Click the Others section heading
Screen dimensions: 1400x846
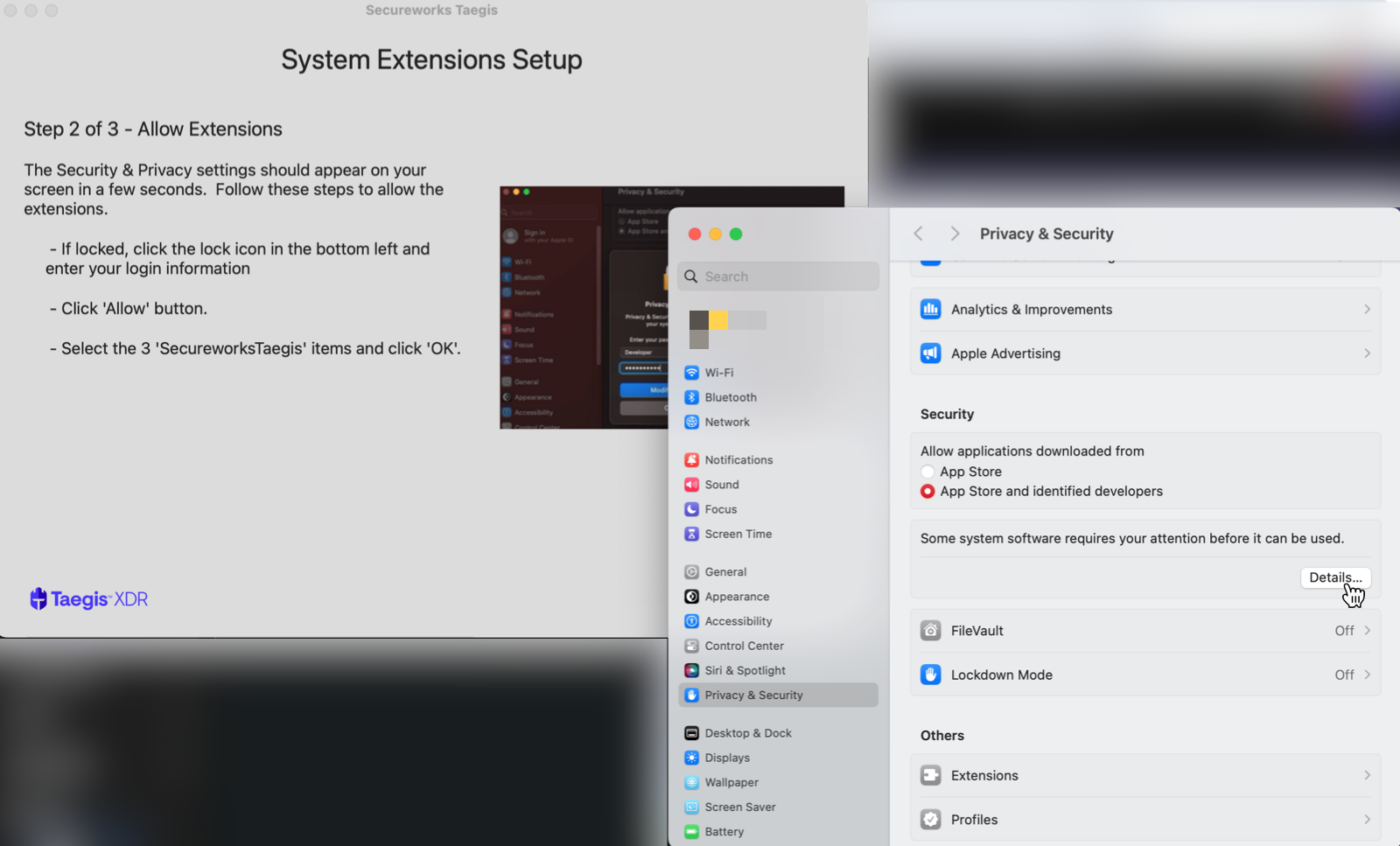(942, 736)
